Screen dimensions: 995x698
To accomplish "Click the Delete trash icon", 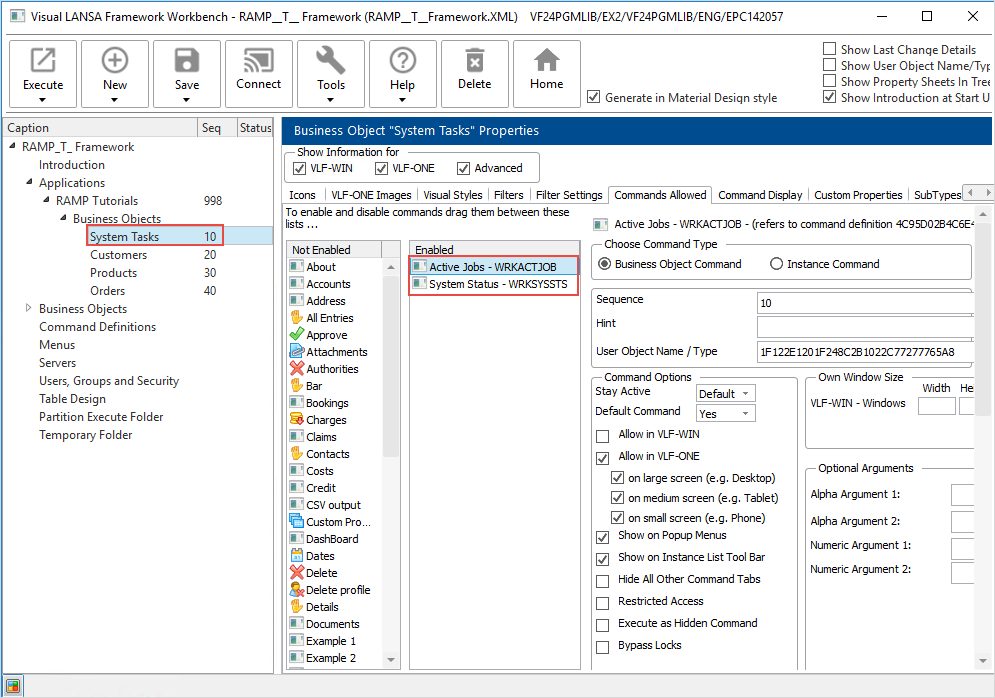I will click(x=475, y=62).
